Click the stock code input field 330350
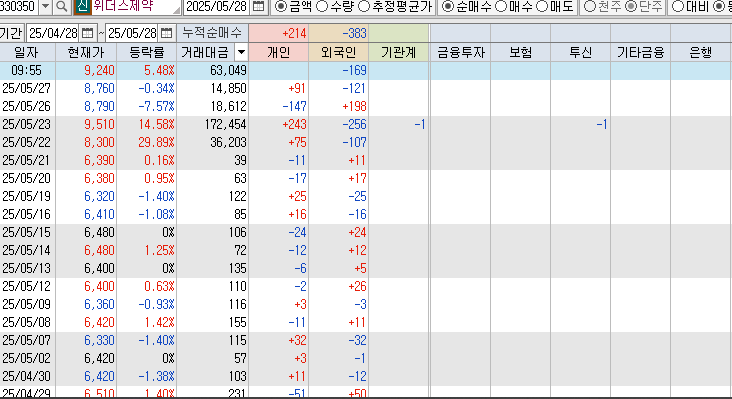Screen dimensions: 732x399 point(19,7)
